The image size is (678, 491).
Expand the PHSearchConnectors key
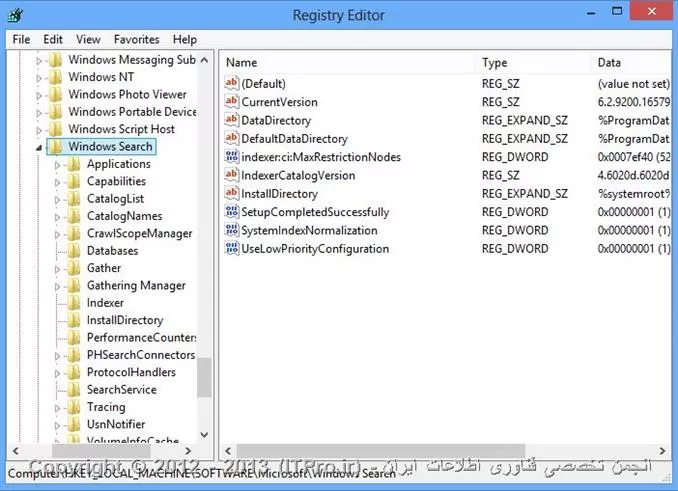point(58,356)
